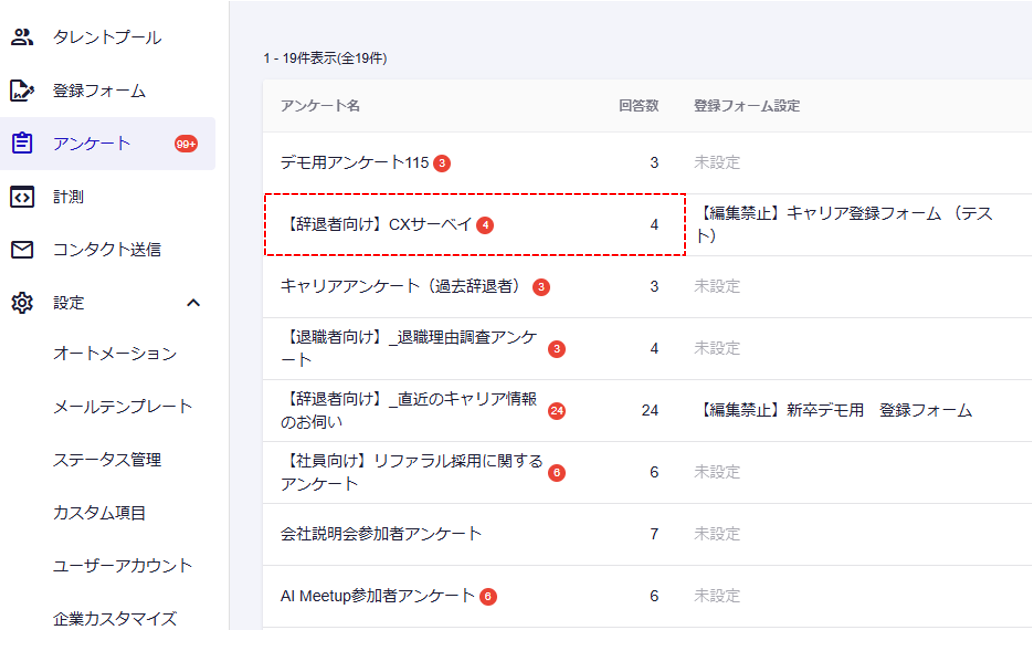Open 企業カスタマイズ settings
Screen dimensions: 1032x646
[114, 618]
